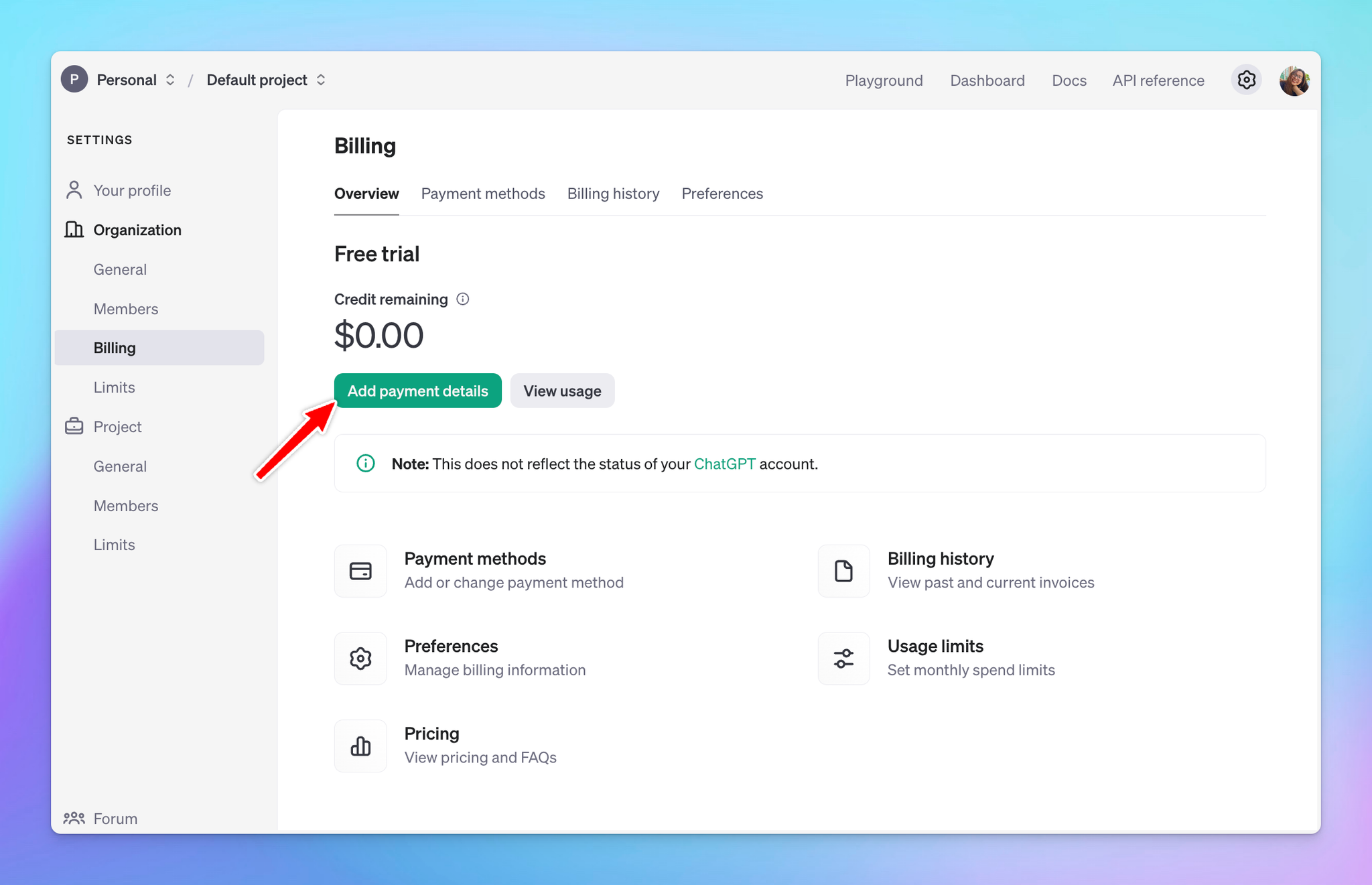1372x885 pixels.
Task: Follow the ChatGPT link in note
Action: (x=724, y=464)
